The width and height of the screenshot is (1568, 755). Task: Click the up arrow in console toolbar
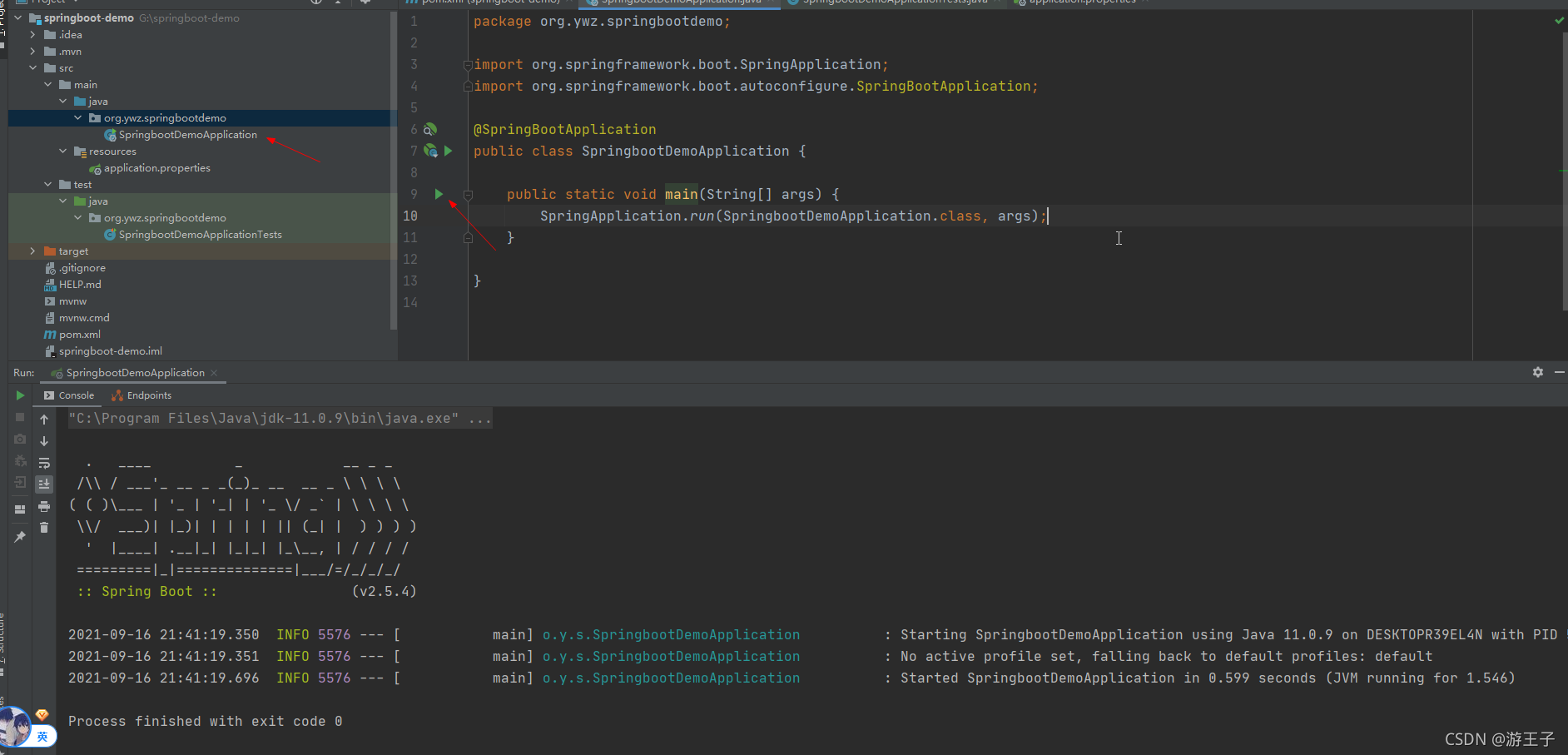coord(44,420)
